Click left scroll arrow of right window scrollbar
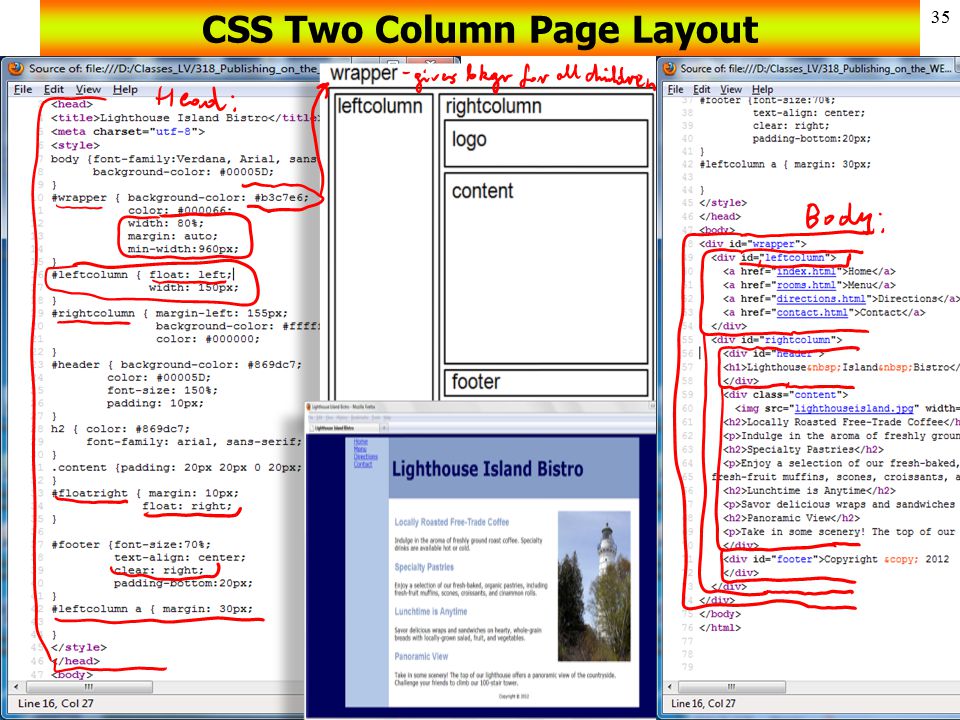This screenshot has width=960, height=720. (669, 687)
